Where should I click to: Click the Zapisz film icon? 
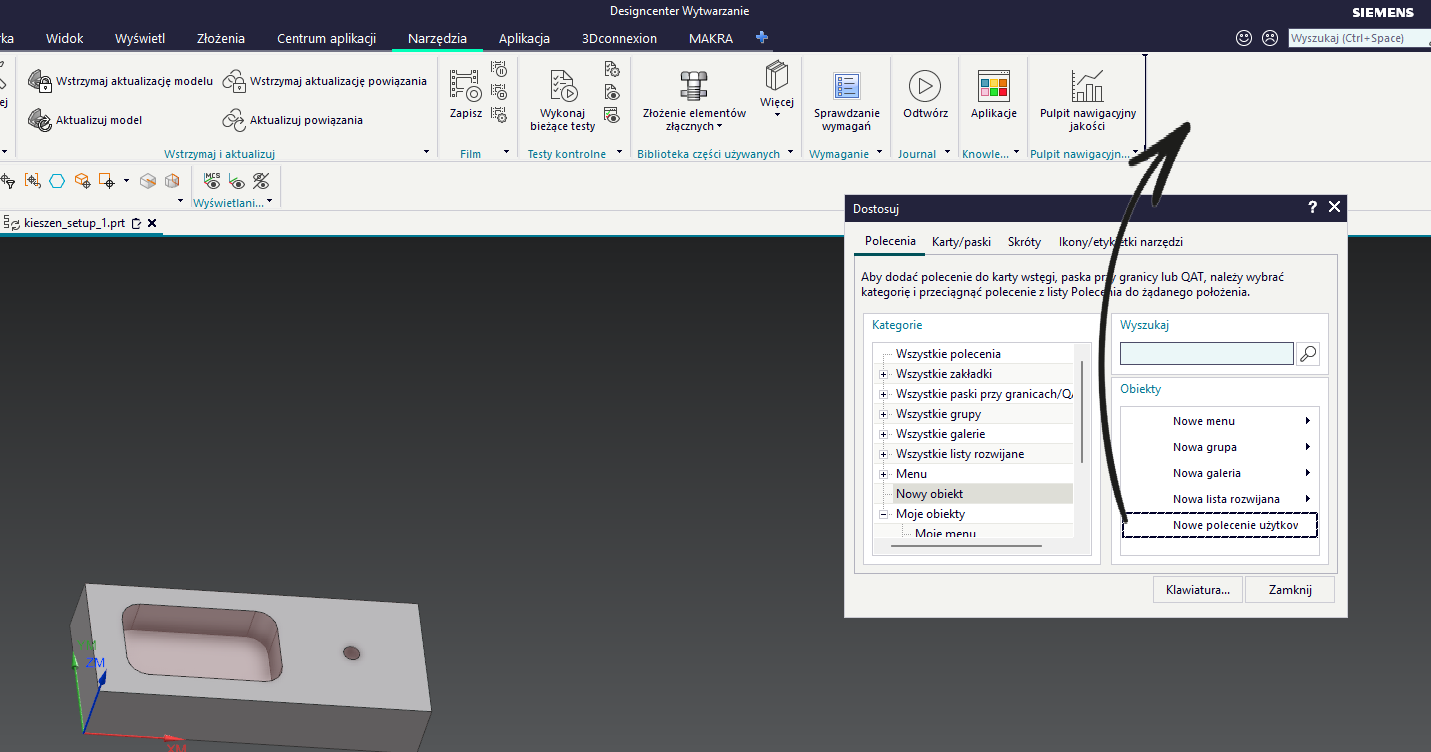[465, 86]
